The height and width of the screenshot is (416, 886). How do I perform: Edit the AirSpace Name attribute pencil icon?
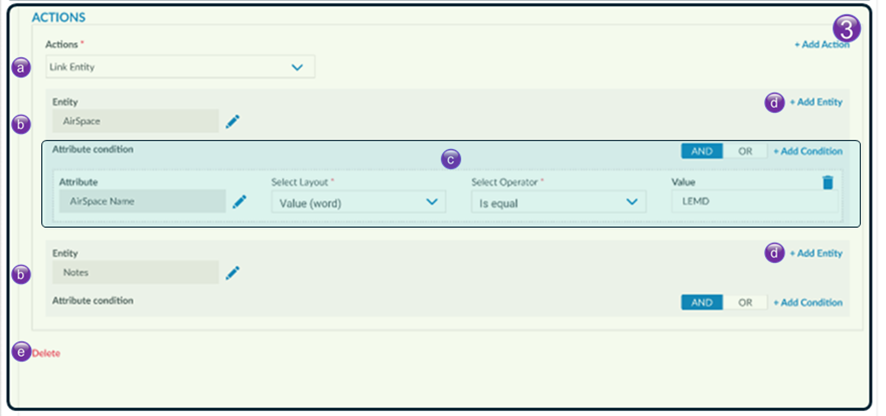click(x=239, y=202)
